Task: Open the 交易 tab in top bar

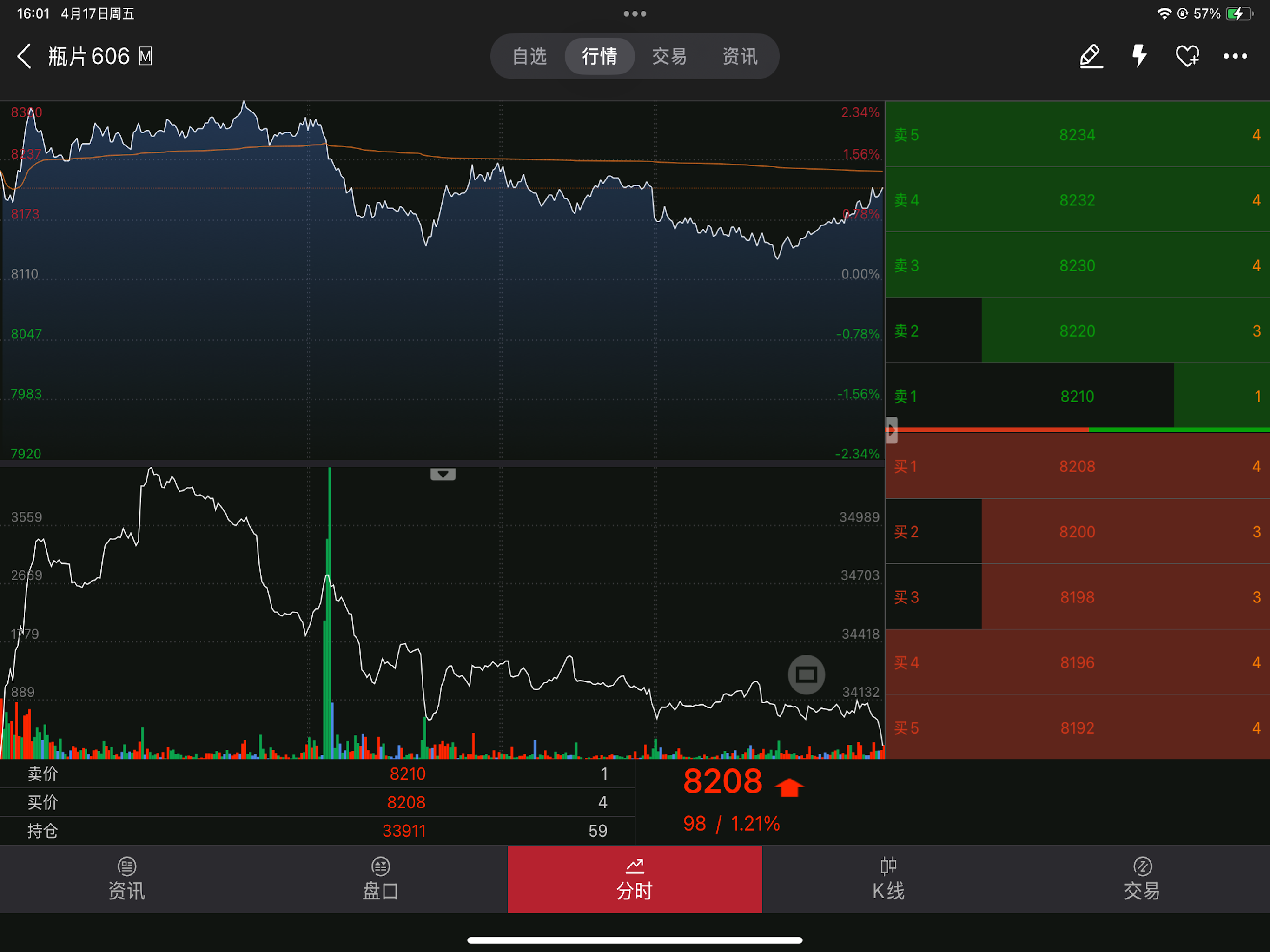Action: pyautogui.click(x=669, y=56)
